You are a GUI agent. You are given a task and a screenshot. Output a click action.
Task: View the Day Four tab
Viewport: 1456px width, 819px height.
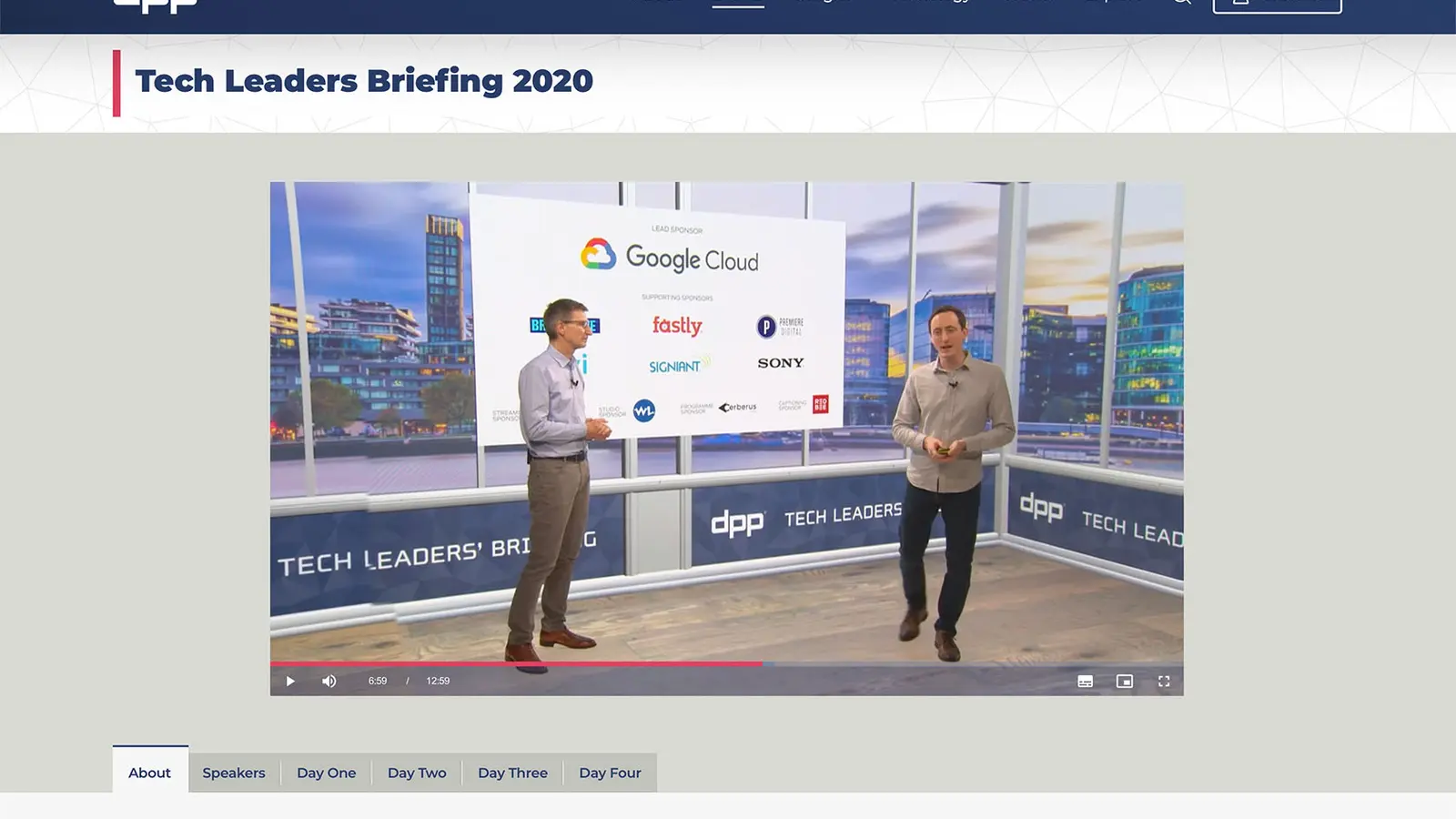click(611, 773)
